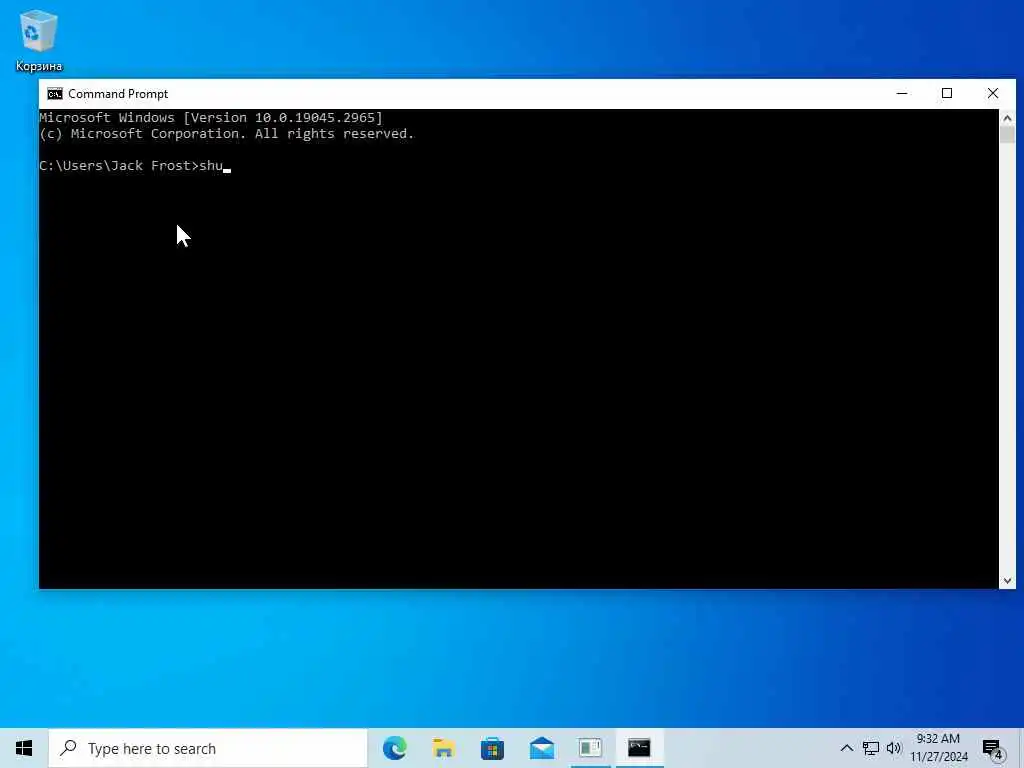This screenshot has width=1024, height=768.
Task: Open the network status tray icon
Action: (871, 748)
